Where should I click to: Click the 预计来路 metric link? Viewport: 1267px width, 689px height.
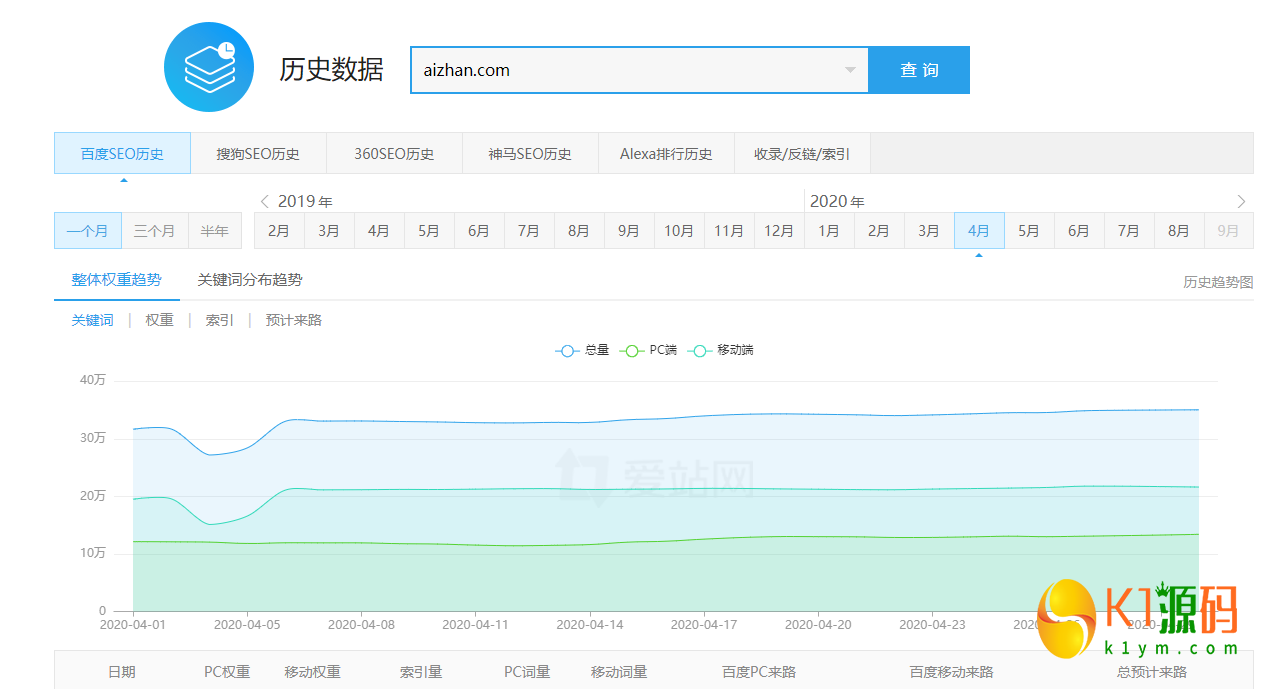click(x=293, y=320)
